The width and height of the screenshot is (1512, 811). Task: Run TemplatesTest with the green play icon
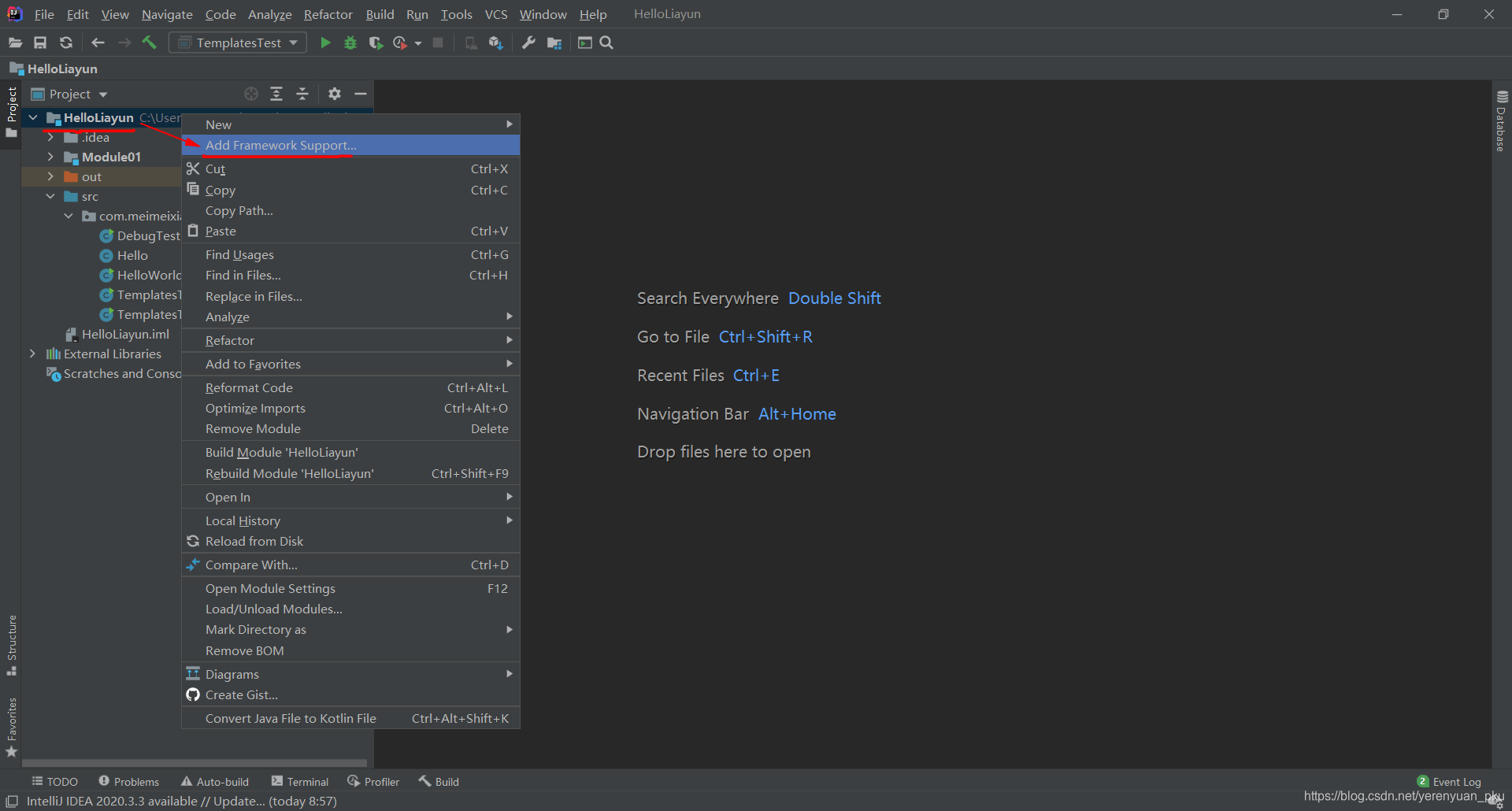(325, 43)
